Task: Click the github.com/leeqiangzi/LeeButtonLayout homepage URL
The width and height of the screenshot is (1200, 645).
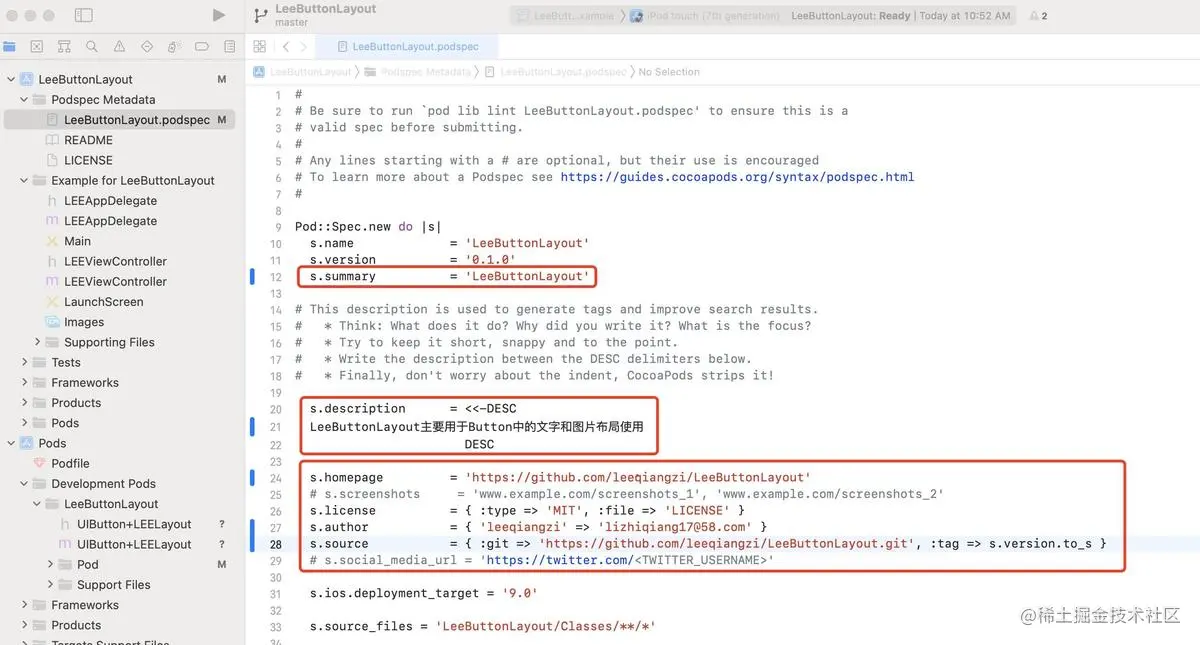Action: click(x=640, y=478)
